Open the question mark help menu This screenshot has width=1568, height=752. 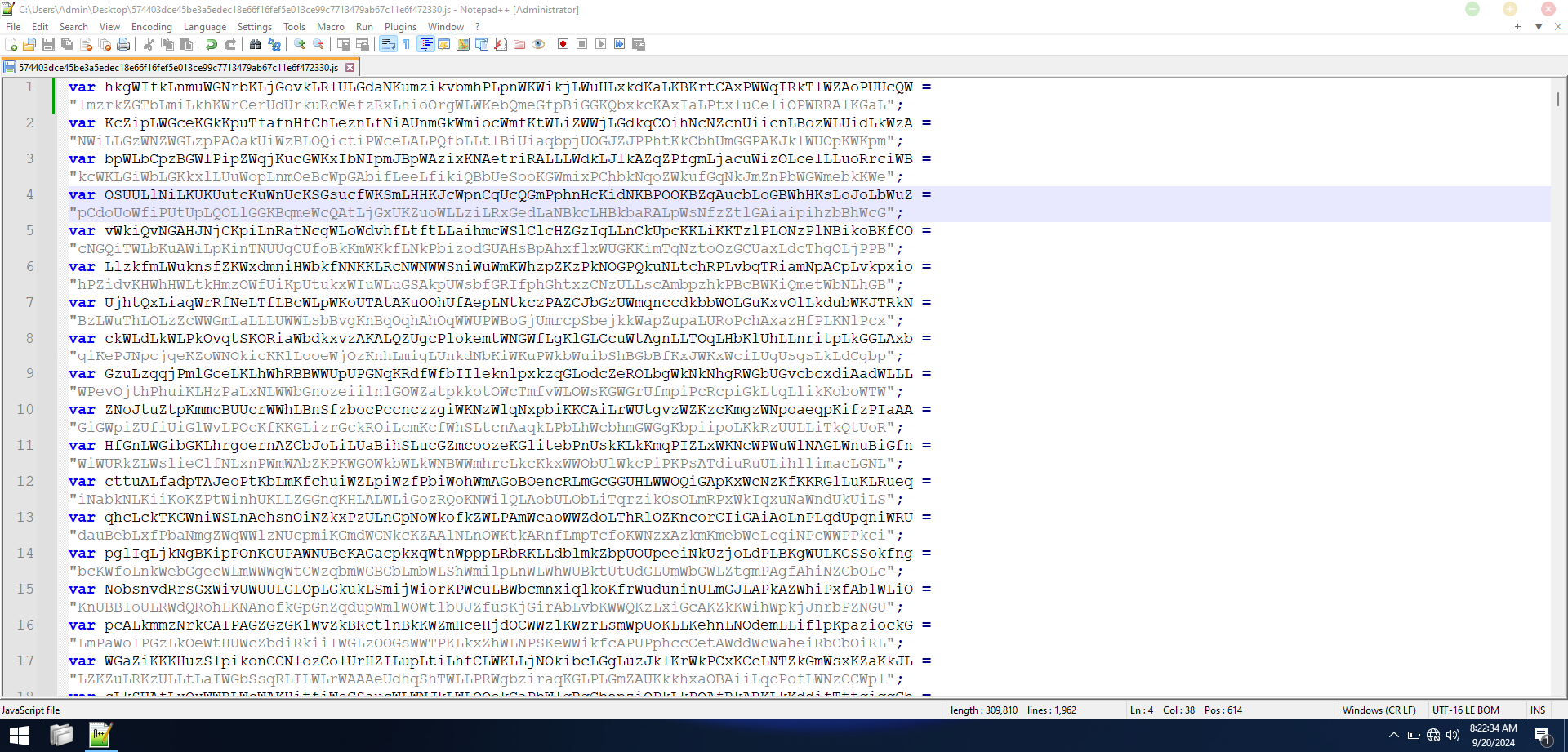pos(478,27)
